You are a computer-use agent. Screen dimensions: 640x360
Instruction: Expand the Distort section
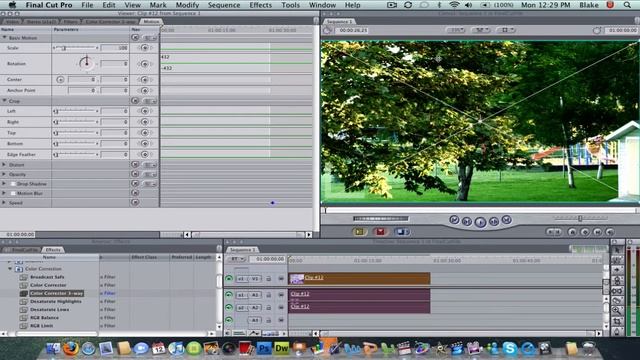point(4,164)
